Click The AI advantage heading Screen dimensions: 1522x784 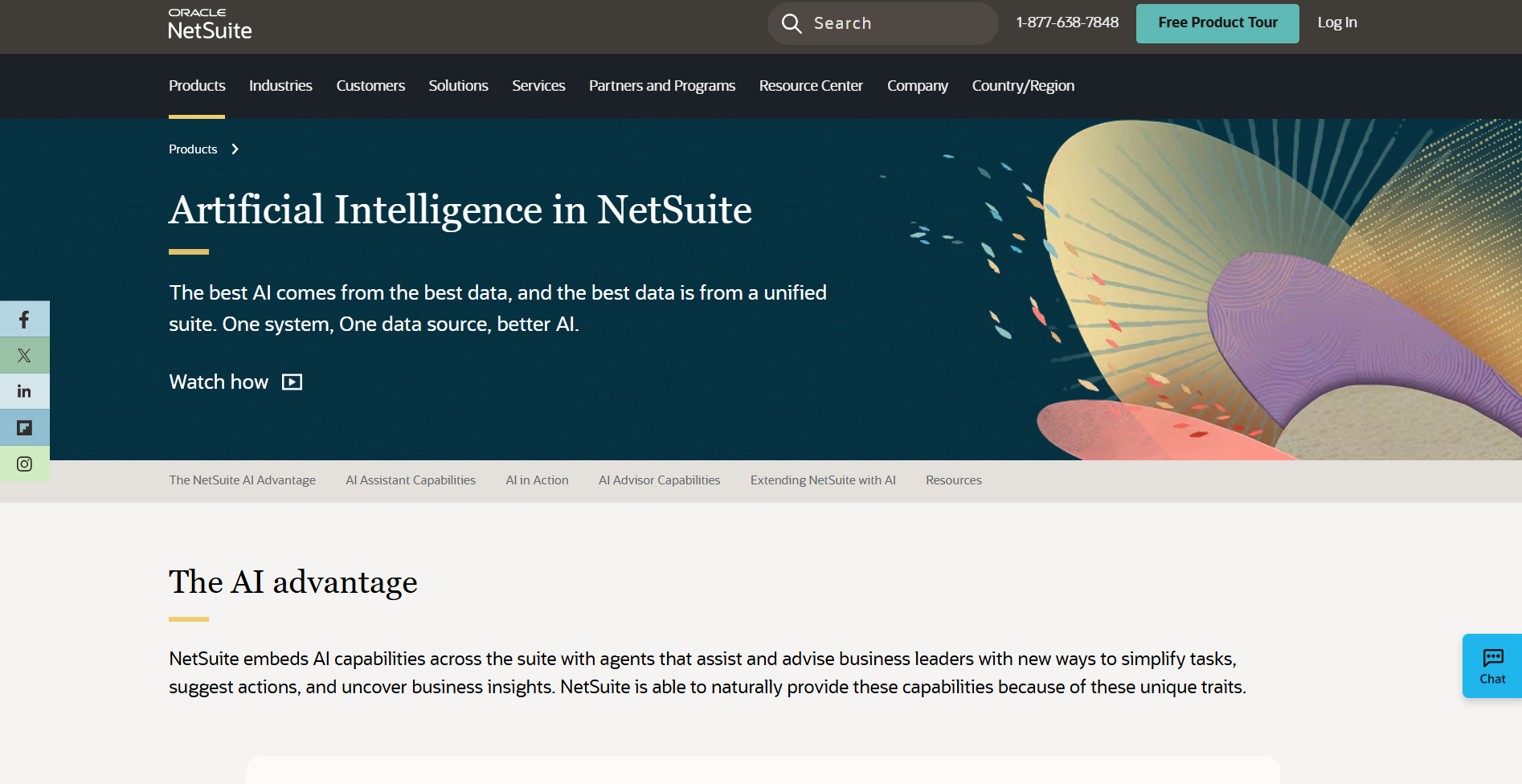(293, 582)
